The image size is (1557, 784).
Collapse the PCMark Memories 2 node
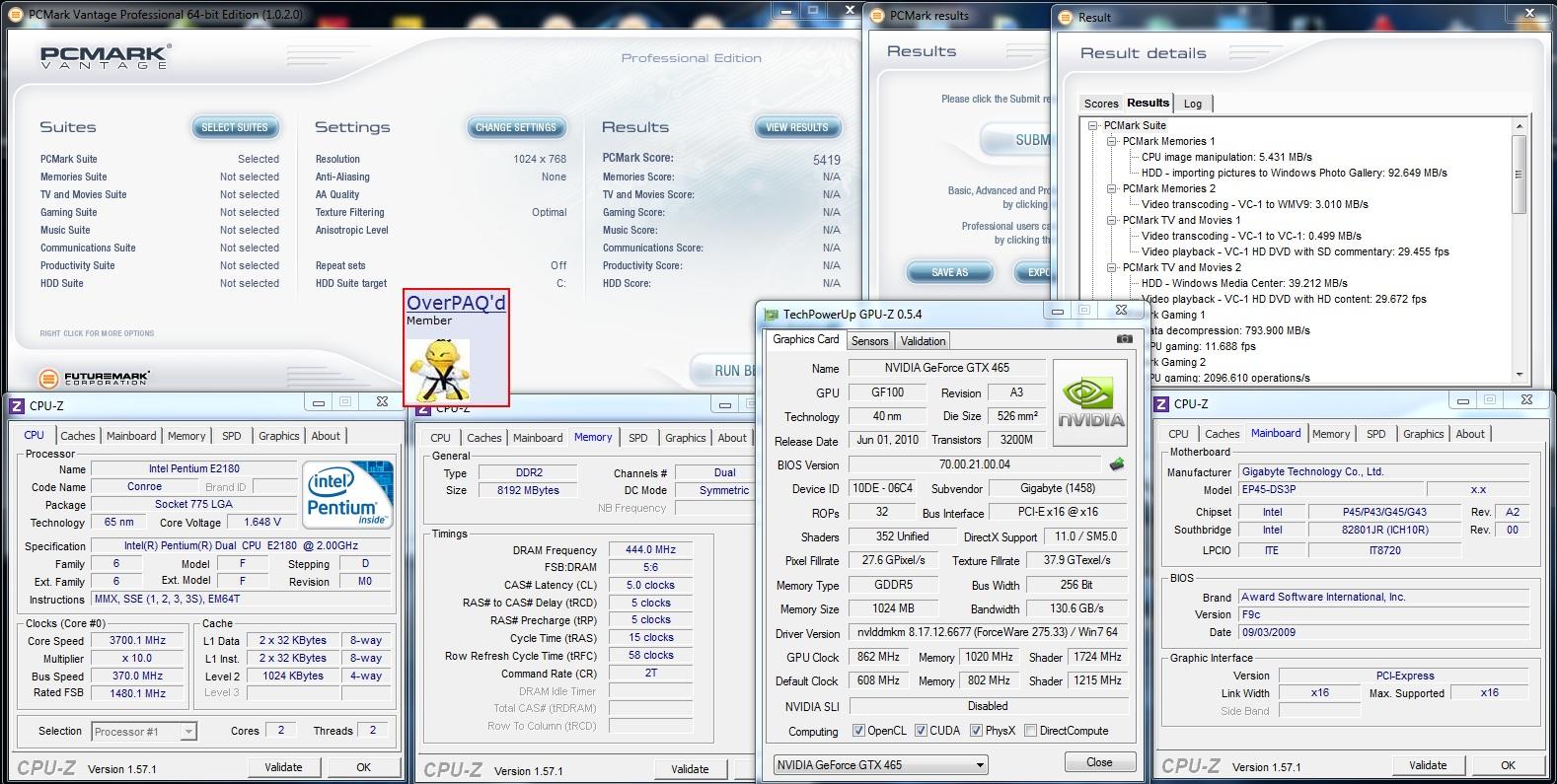tap(1112, 188)
